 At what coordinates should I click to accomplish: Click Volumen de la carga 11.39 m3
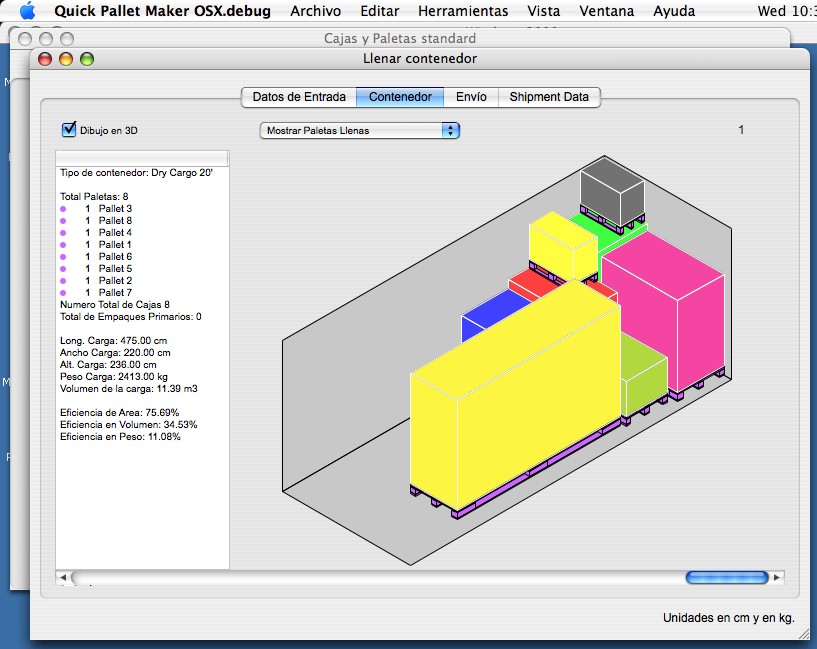pyautogui.click(x=128, y=389)
